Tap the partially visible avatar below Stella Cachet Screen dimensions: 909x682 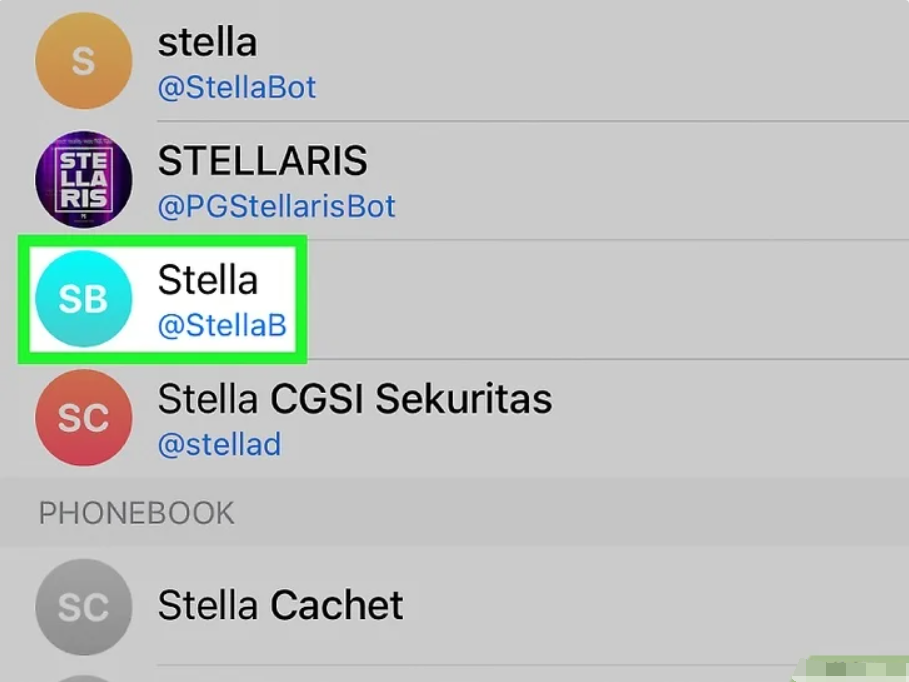pos(83,678)
